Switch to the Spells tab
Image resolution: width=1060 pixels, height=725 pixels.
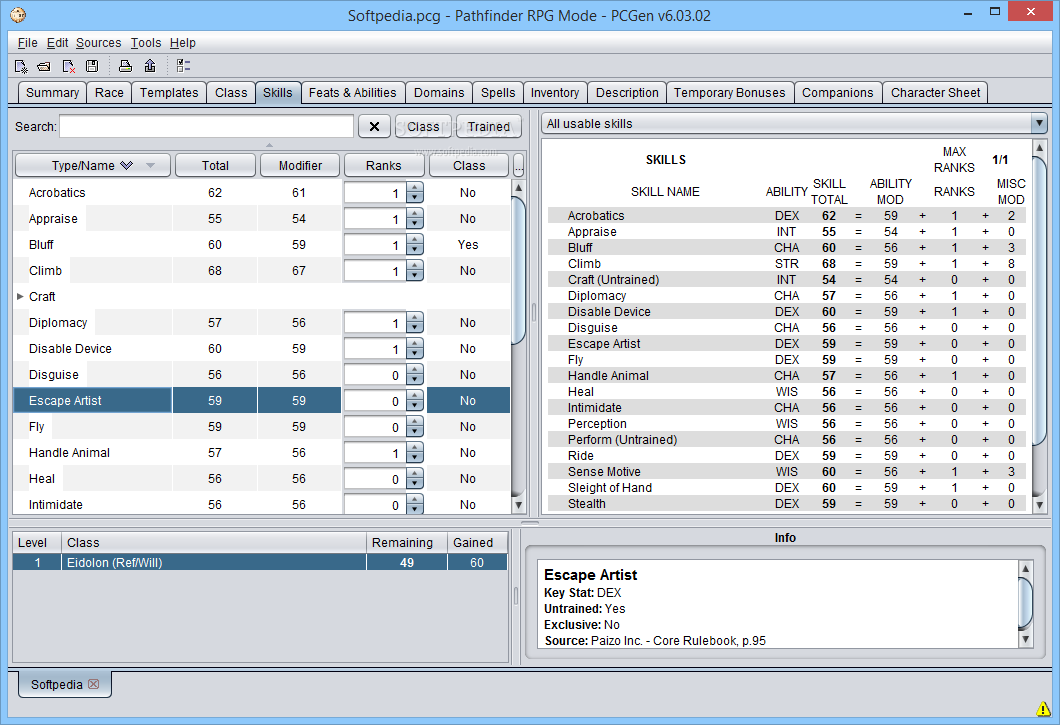point(498,93)
